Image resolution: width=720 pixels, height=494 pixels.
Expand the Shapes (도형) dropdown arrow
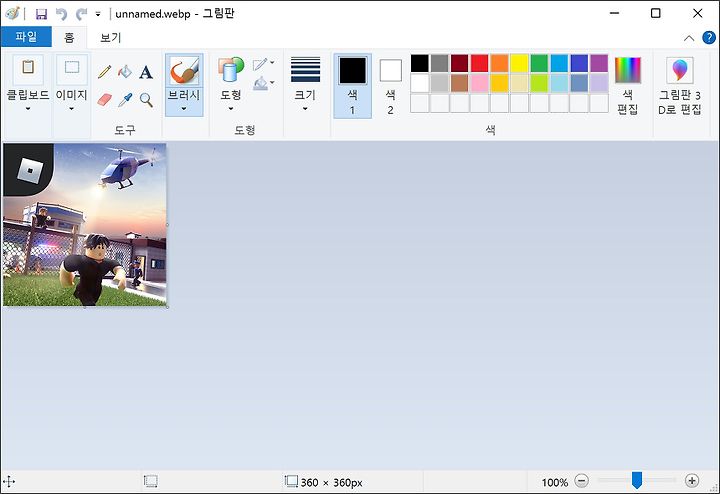pyautogui.click(x=231, y=109)
